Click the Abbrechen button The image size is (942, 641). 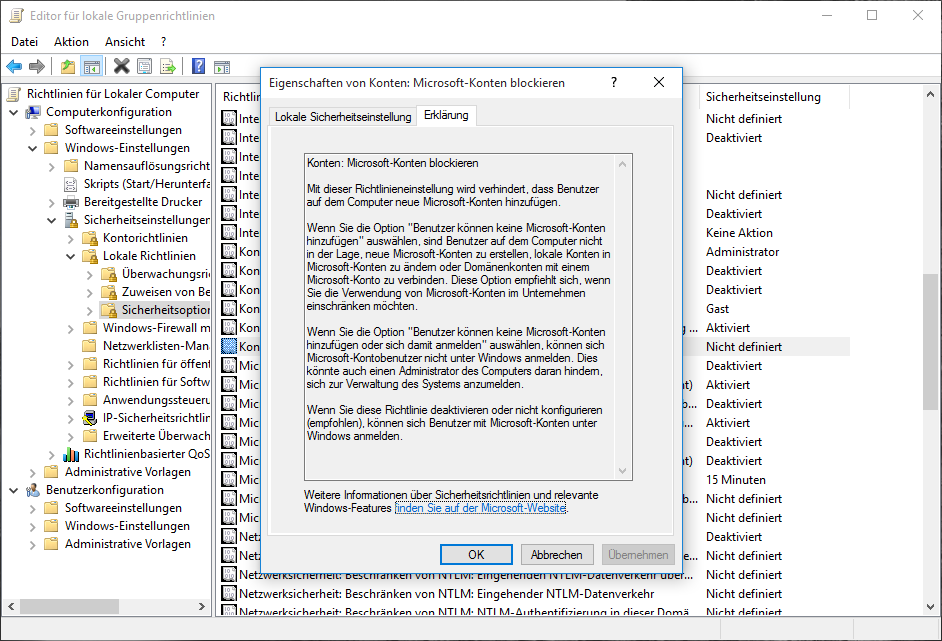(x=556, y=554)
